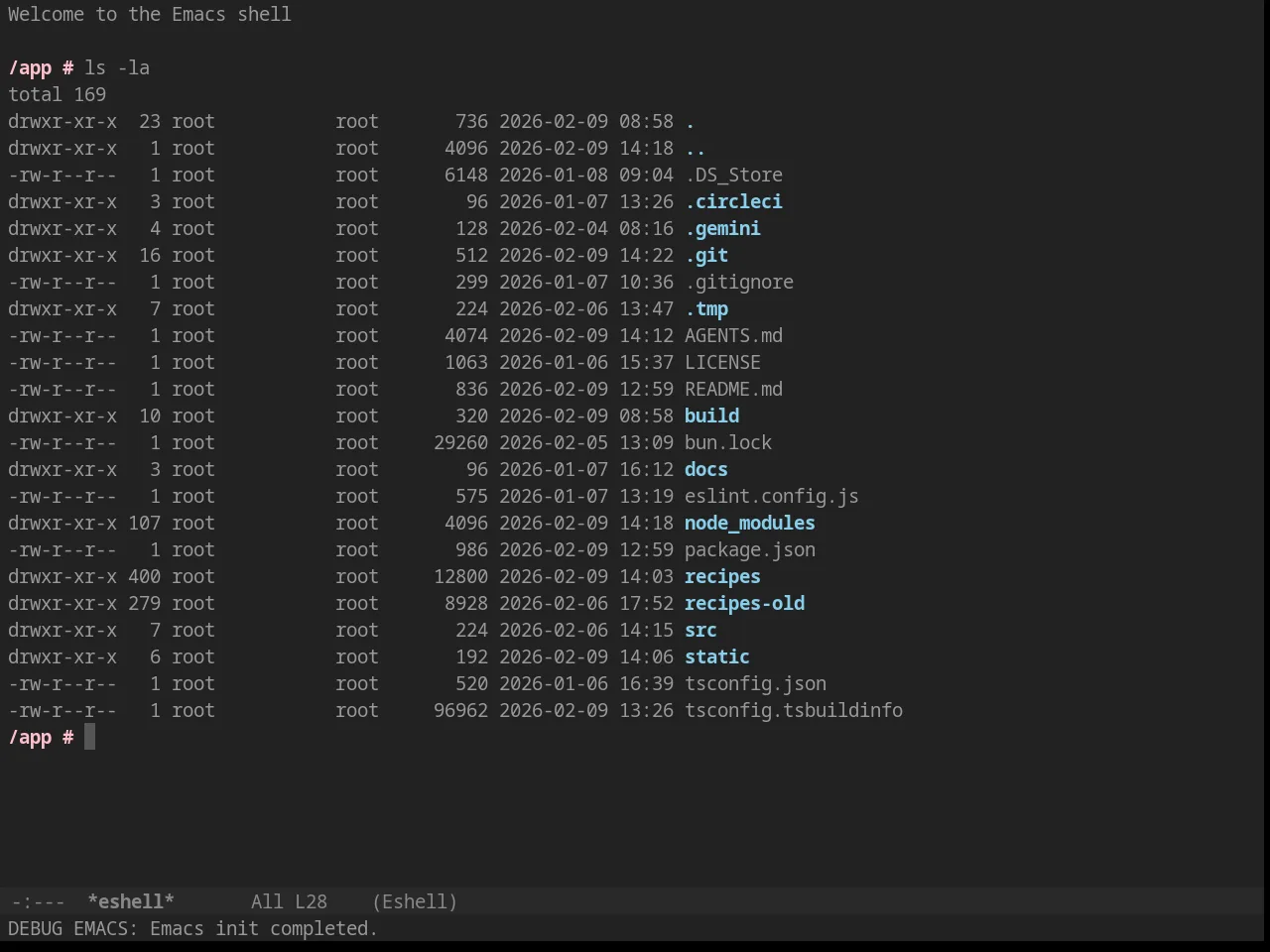Viewport: 1270px width, 952px height.
Task: Click the 2026-01-06 16:39 timestamp
Action: (586, 683)
